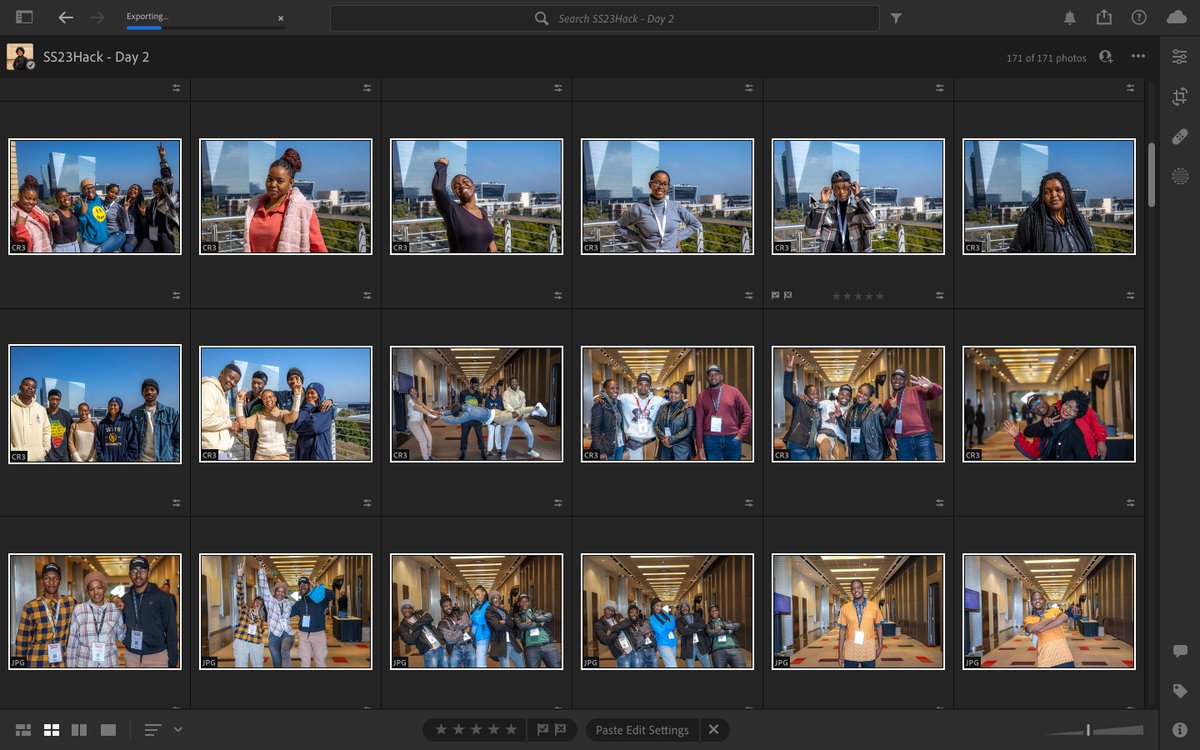
Task: Open the Help question mark icon
Action: (x=1139, y=17)
